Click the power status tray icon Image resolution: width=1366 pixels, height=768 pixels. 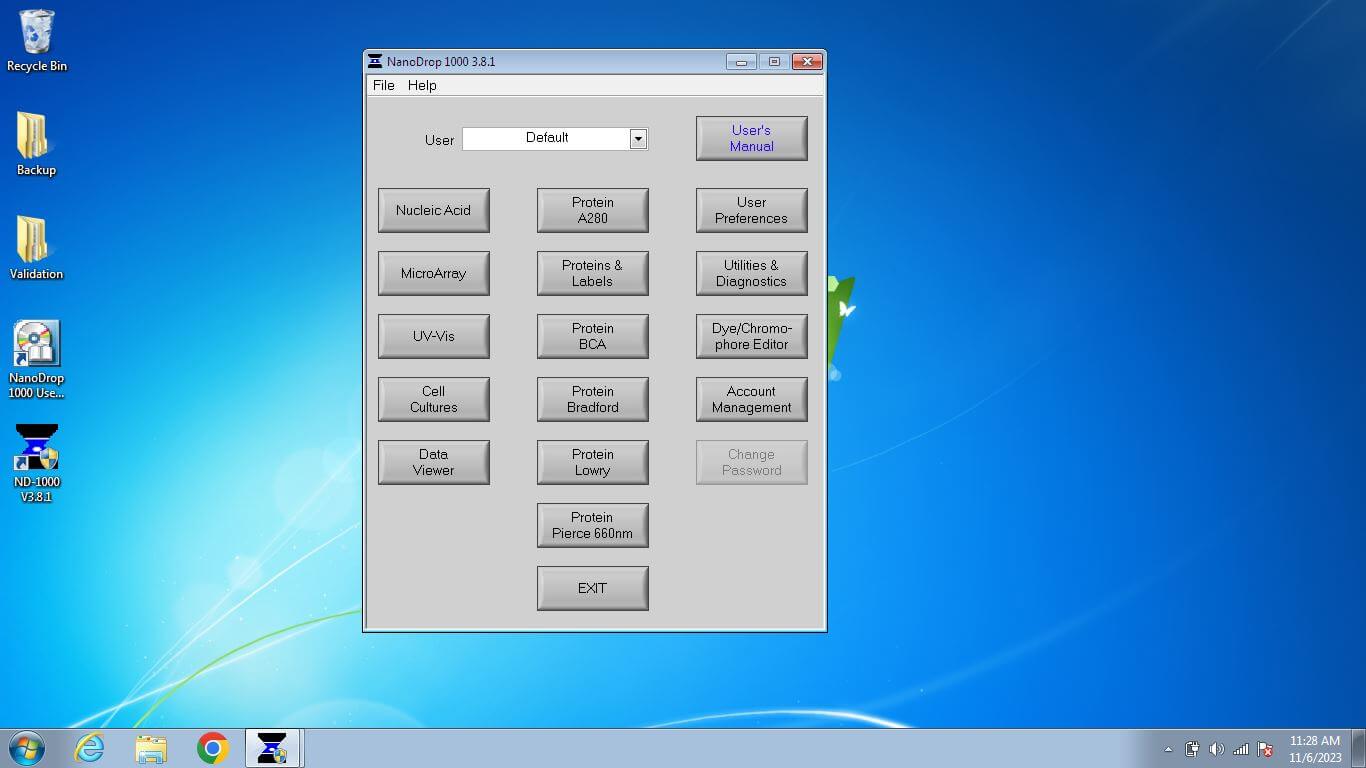coord(1192,749)
